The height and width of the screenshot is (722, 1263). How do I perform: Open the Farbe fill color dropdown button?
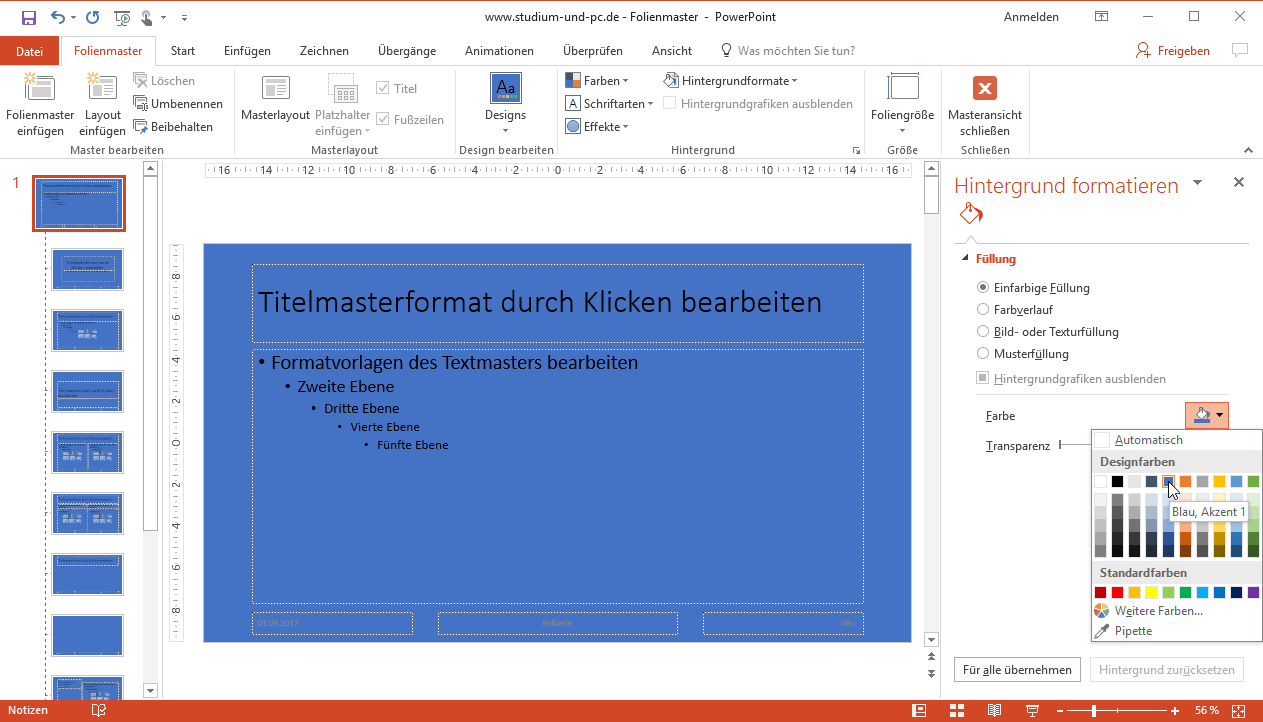[1206, 415]
